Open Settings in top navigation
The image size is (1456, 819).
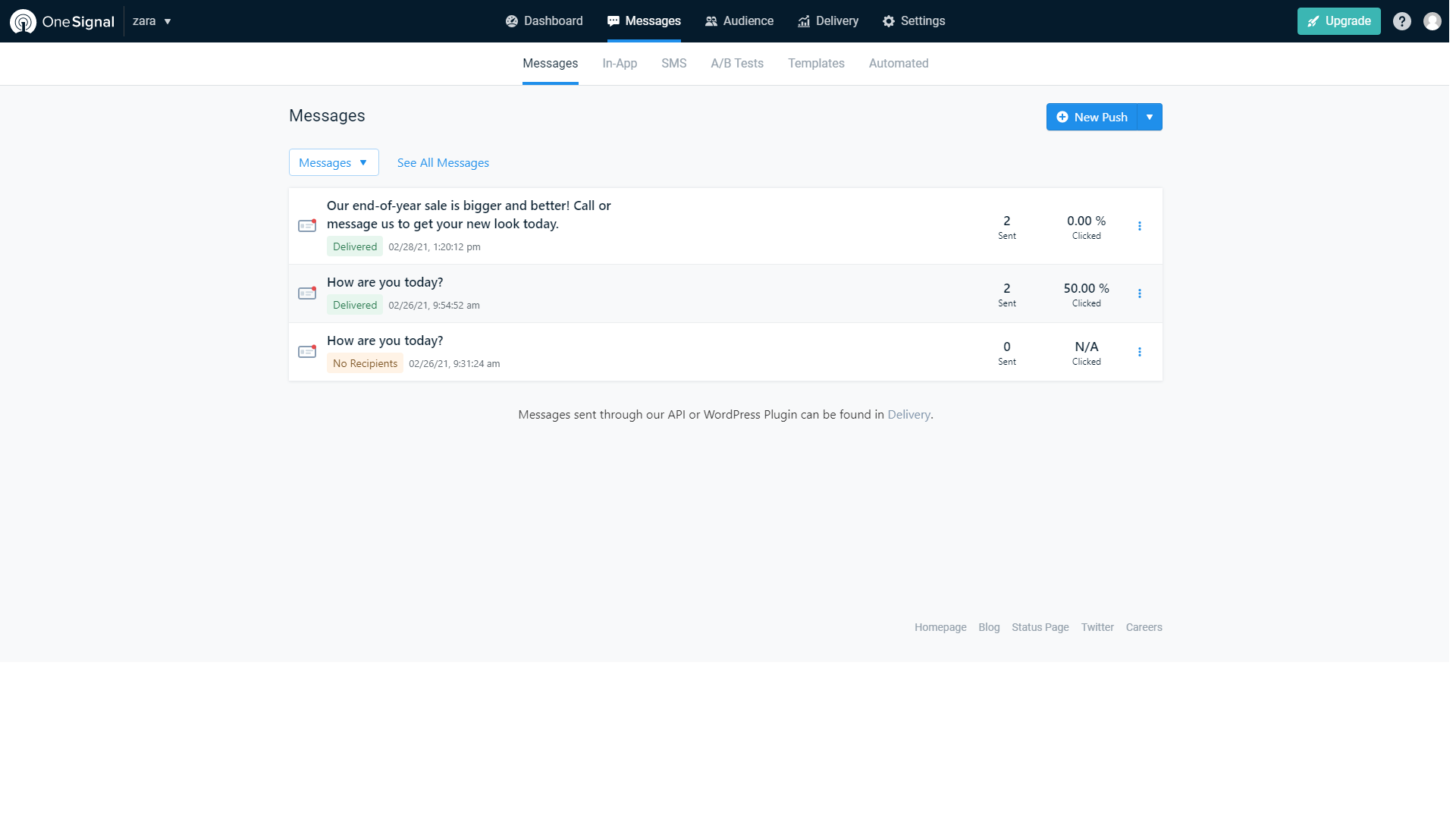pyautogui.click(x=914, y=21)
